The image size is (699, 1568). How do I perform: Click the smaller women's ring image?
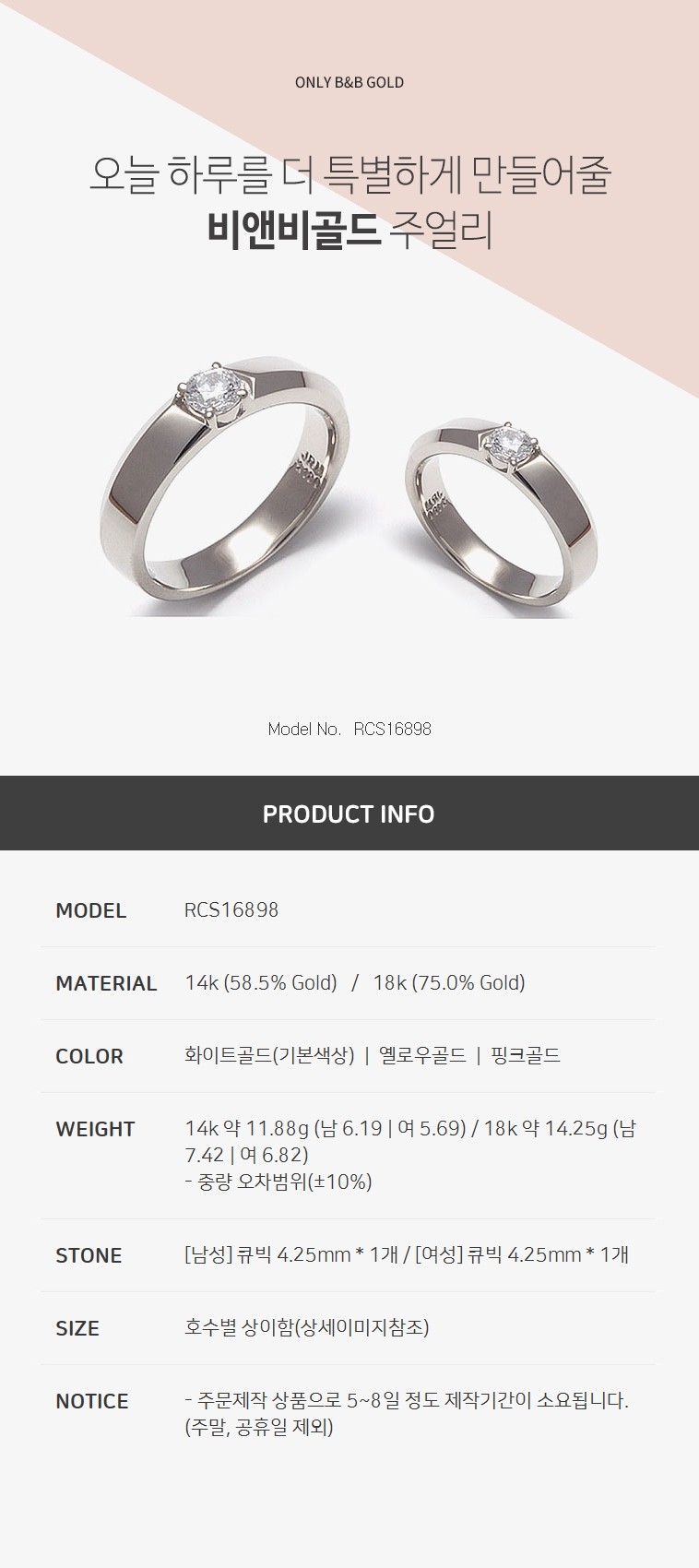pos(502,517)
